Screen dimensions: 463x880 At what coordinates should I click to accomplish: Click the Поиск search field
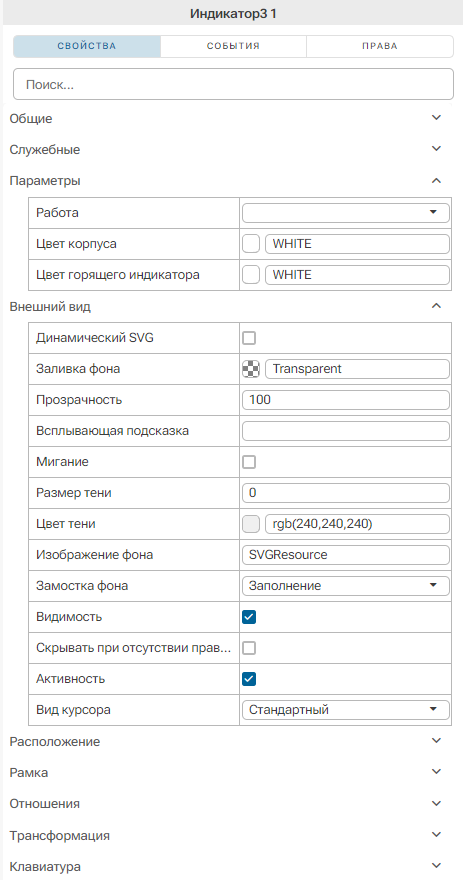[233, 85]
